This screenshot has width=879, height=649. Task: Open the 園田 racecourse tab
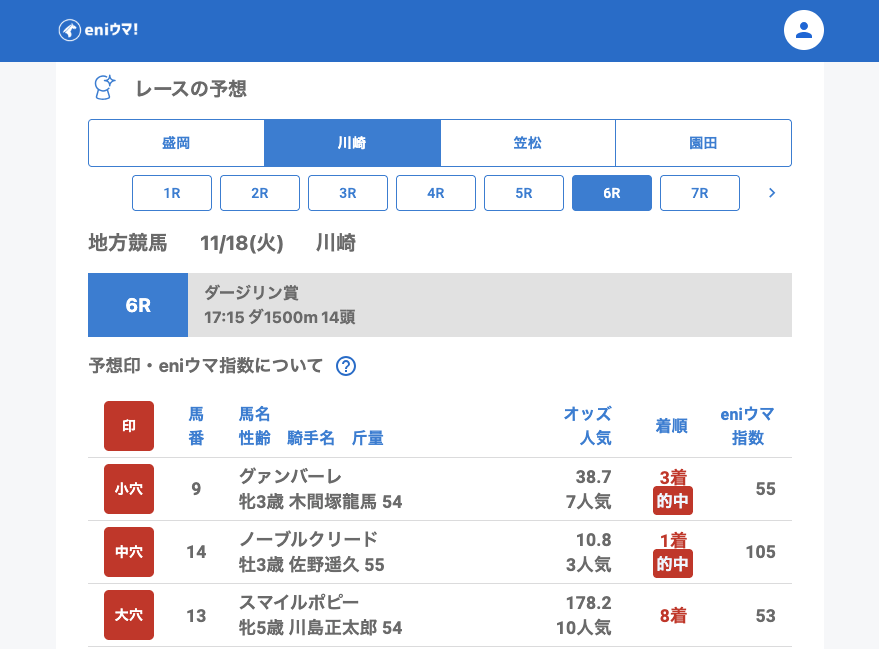(703, 143)
